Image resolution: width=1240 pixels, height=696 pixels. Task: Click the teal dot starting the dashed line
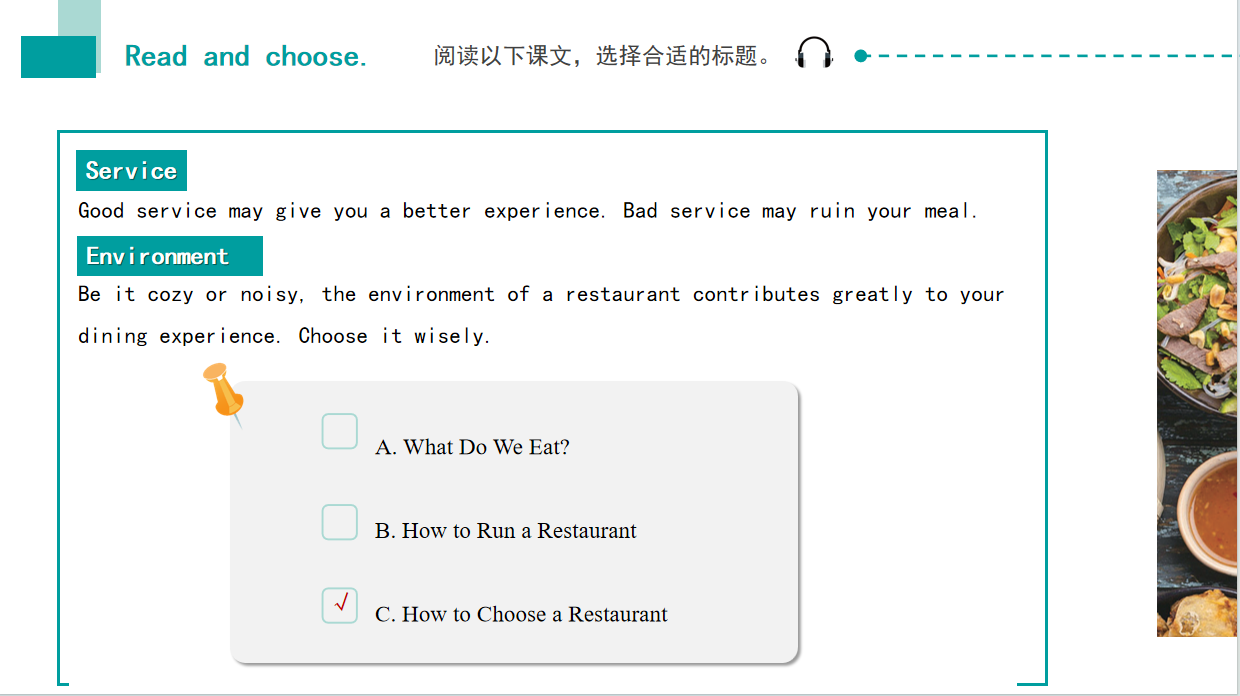tap(860, 56)
